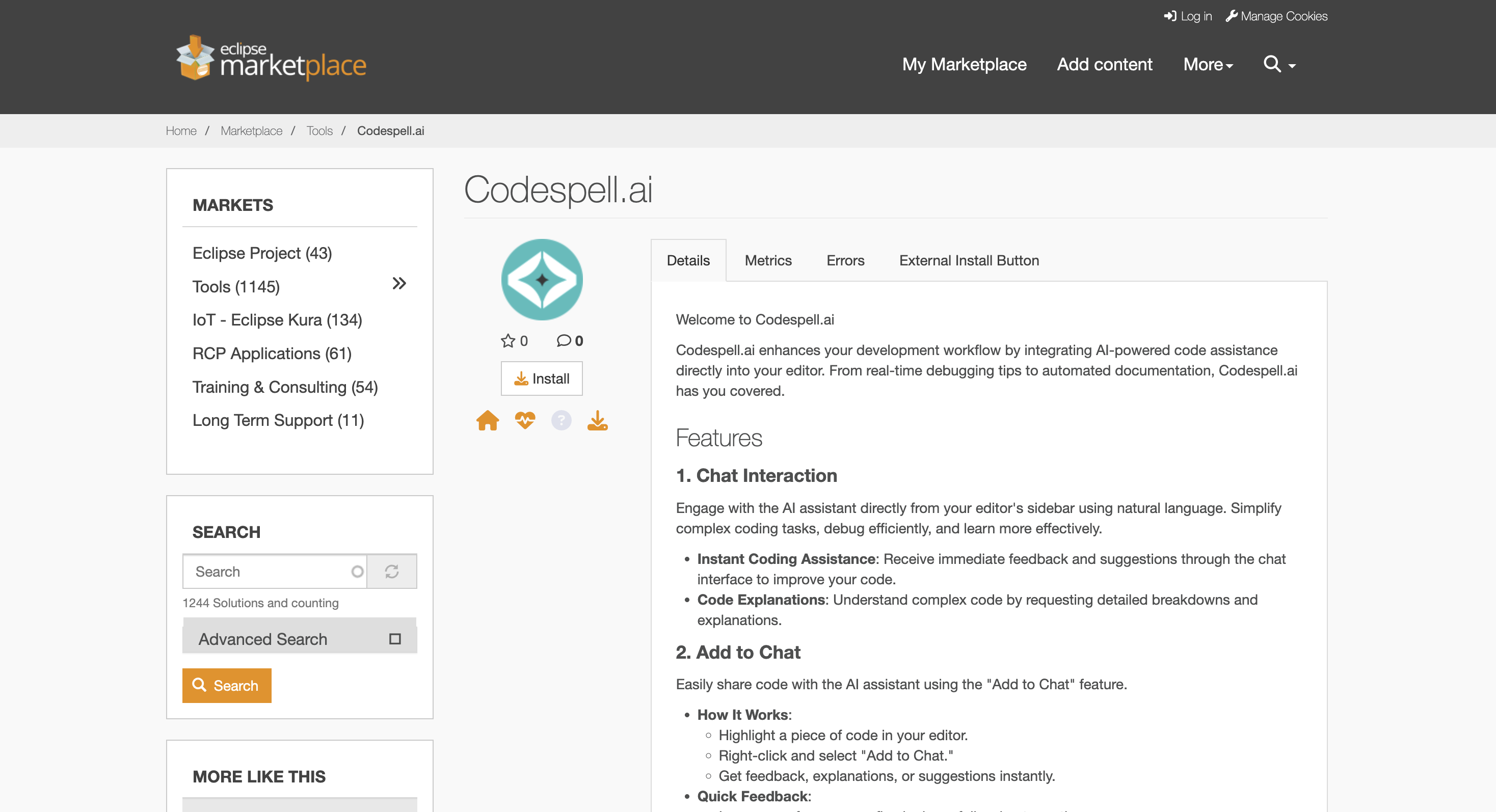Expand Advanced Search panel
Screen dimensions: 1496x812
[x=300, y=638]
